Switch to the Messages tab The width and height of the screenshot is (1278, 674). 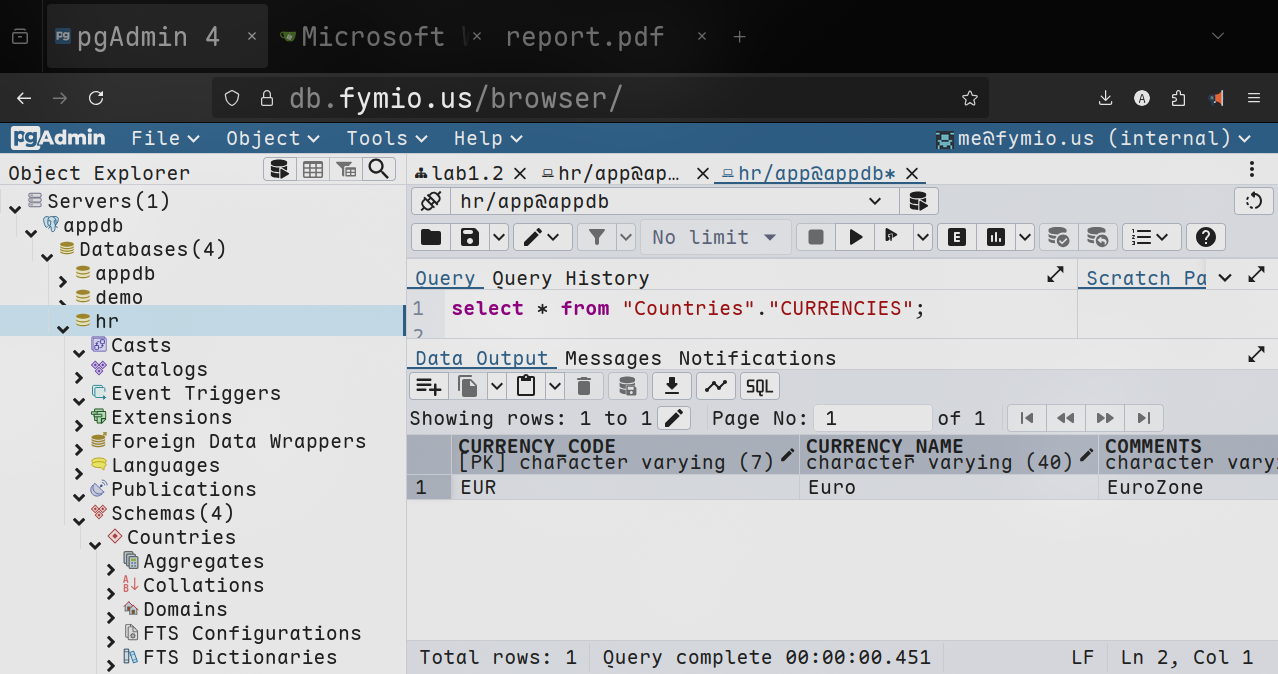click(613, 358)
